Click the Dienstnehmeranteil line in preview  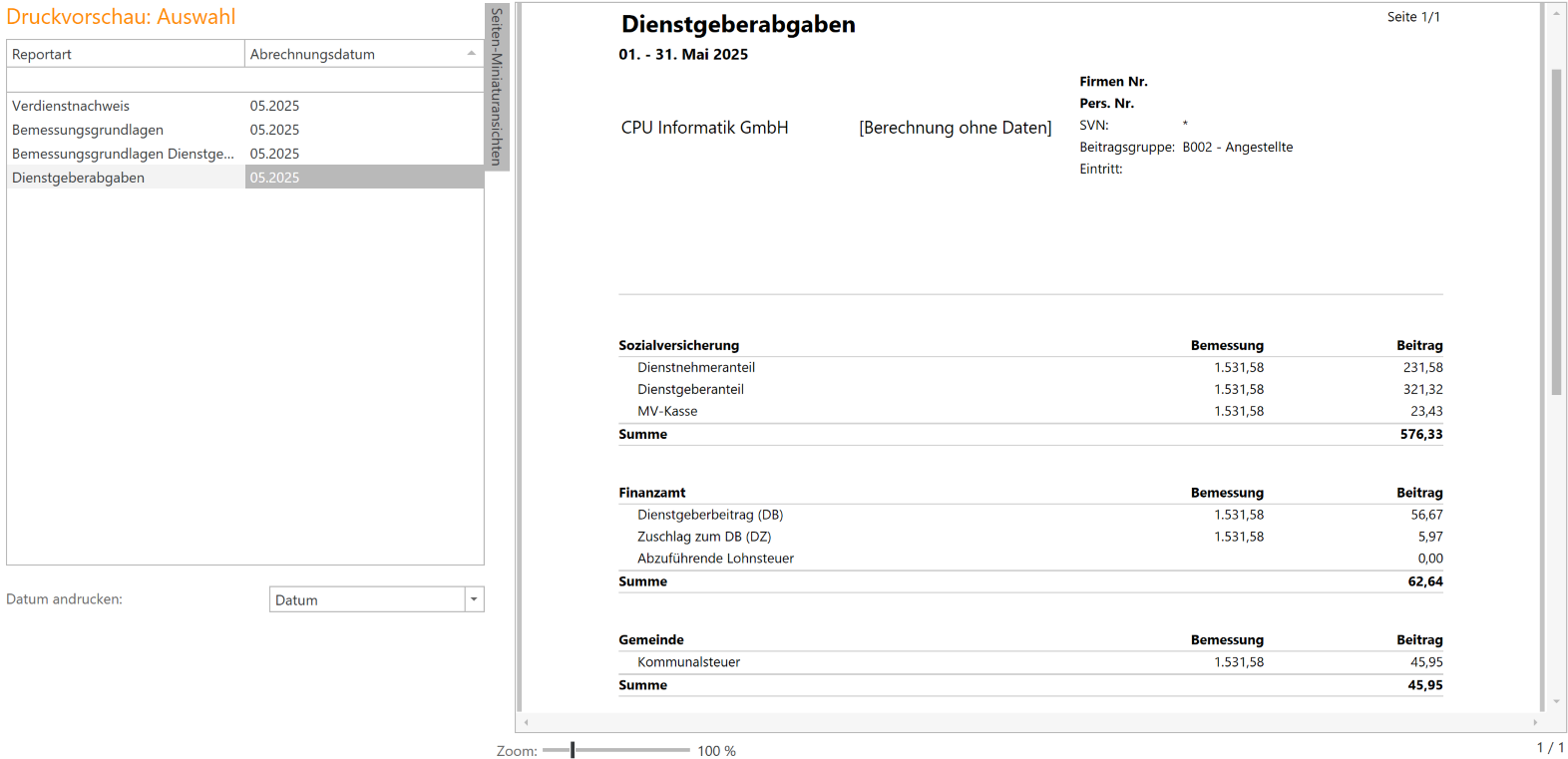point(1030,367)
